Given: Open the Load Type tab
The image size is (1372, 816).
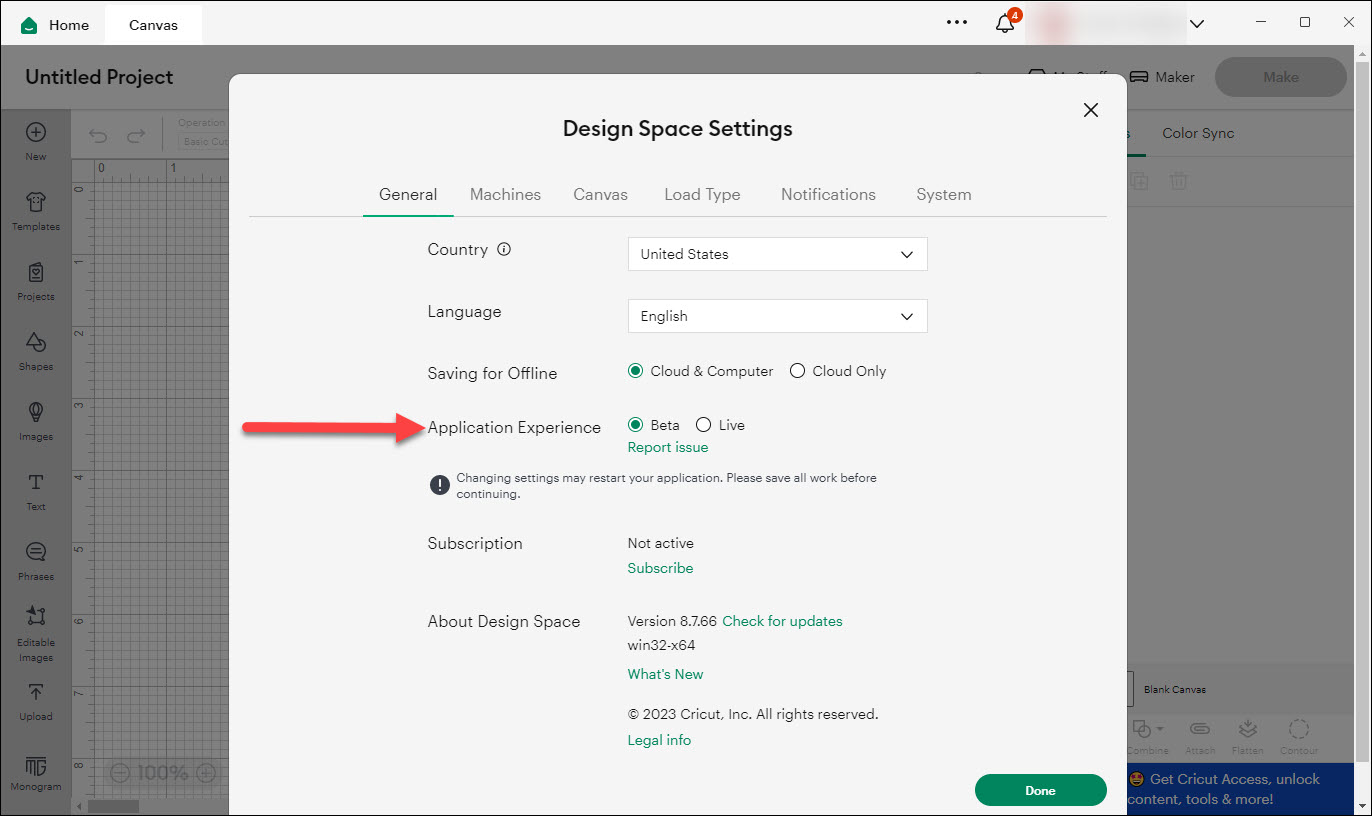Looking at the screenshot, I should point(702,195).
